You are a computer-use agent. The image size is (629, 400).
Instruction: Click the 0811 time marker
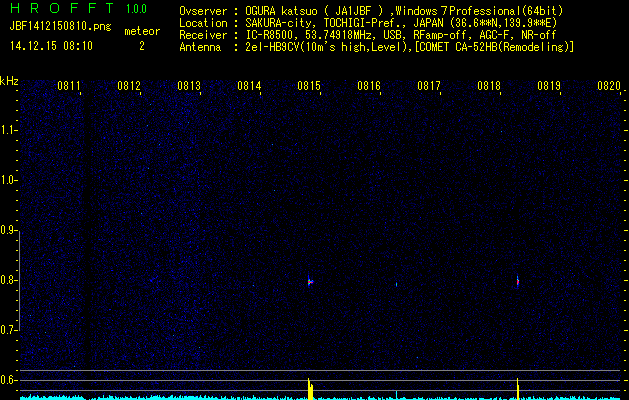tap(69, 85)
